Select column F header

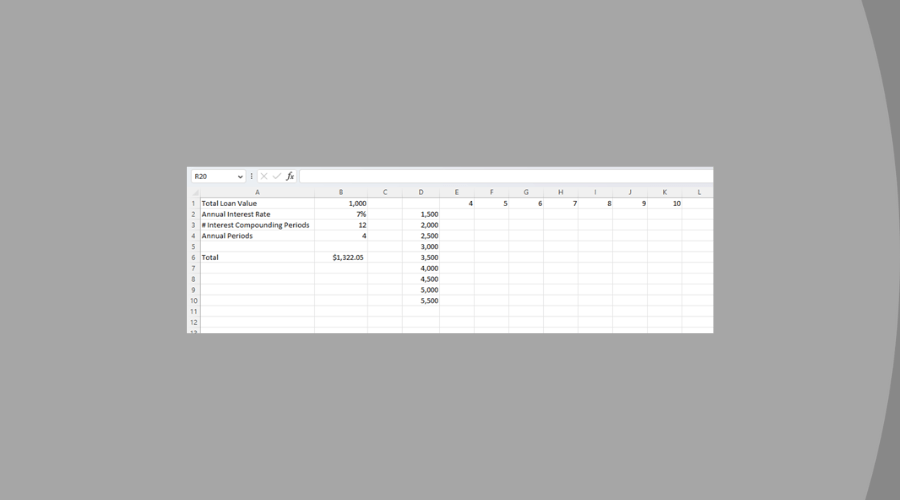pos(491,192)
